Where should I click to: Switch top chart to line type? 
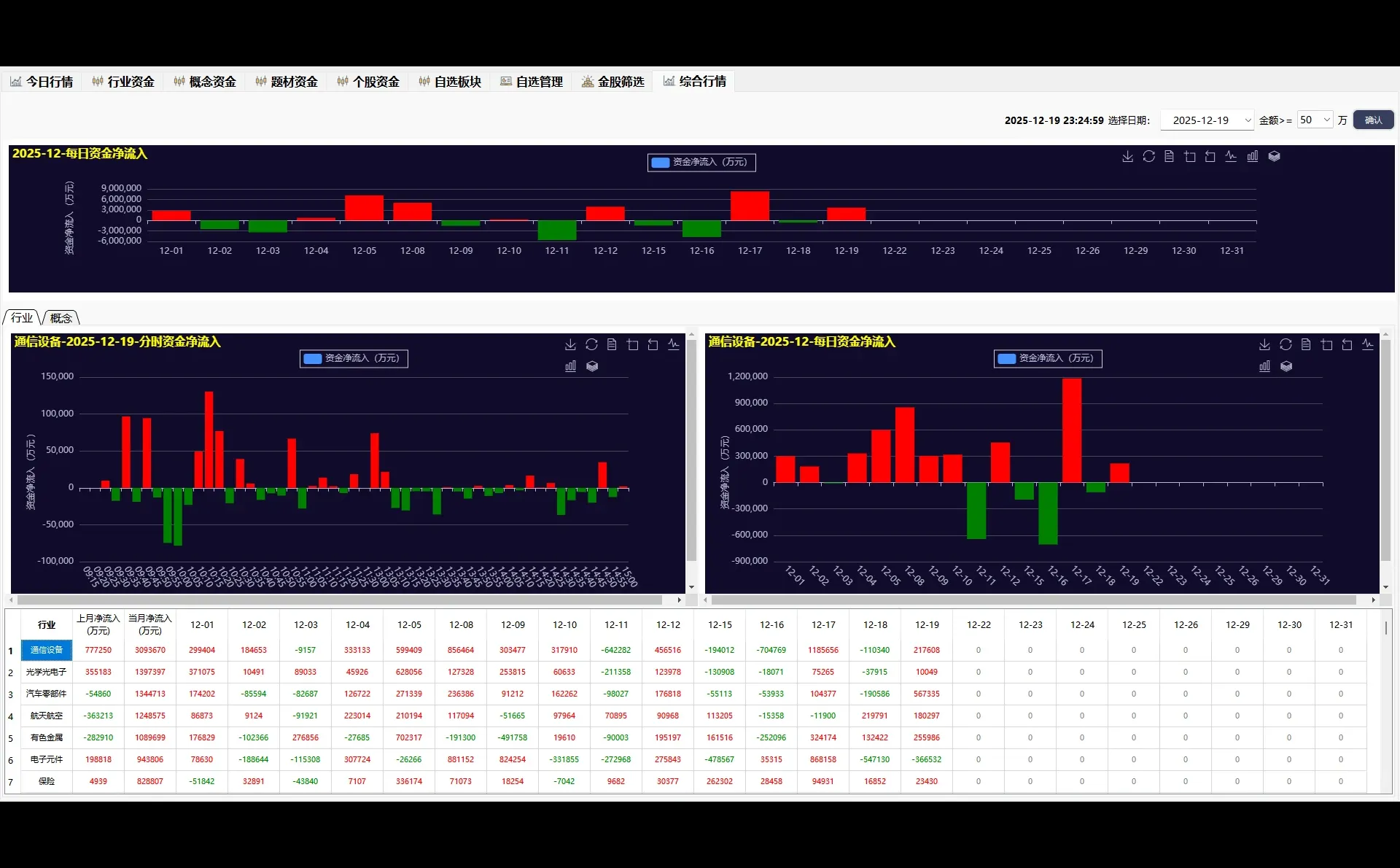[x=1231, y=157]
